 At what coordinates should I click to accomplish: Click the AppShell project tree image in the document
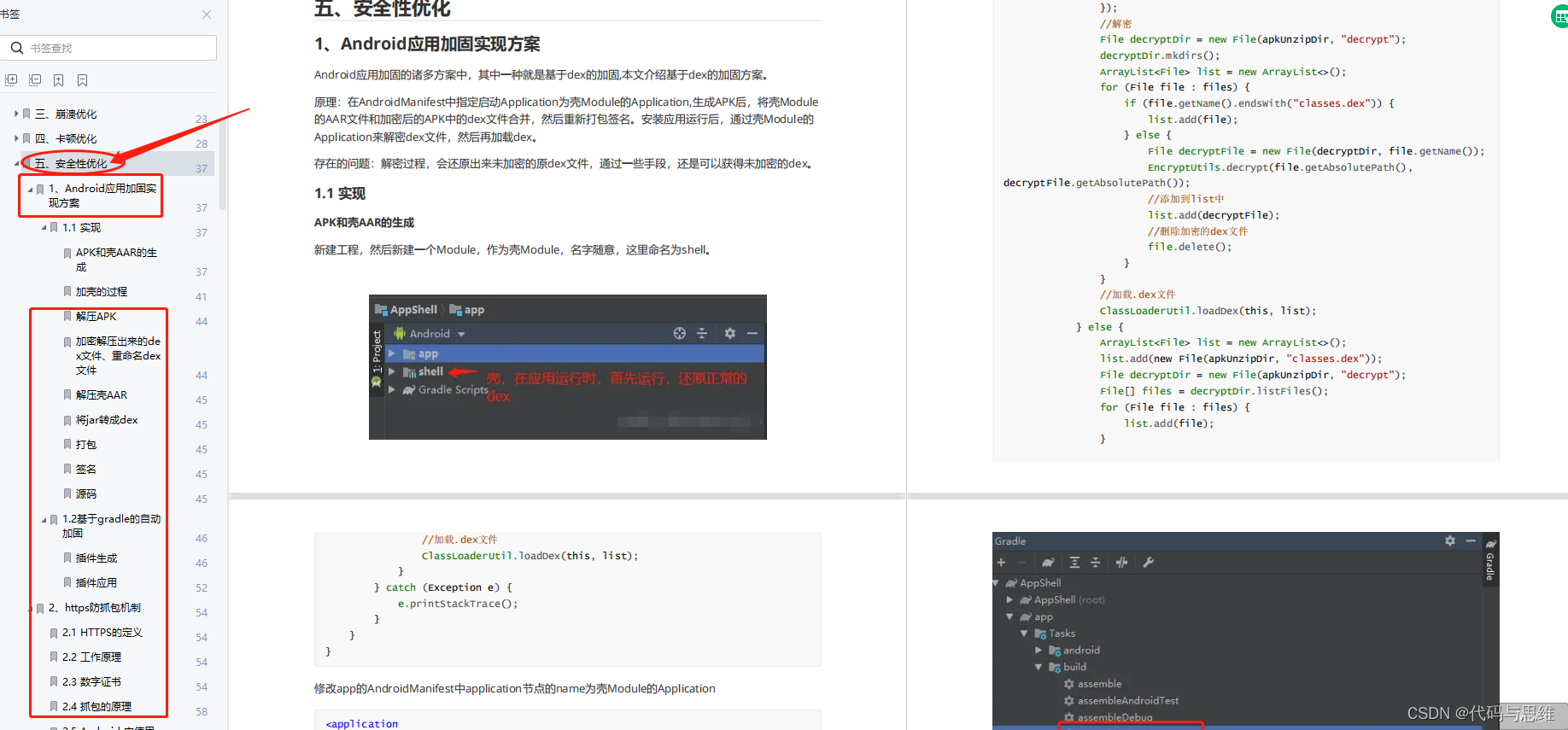(x=568, y=367)
